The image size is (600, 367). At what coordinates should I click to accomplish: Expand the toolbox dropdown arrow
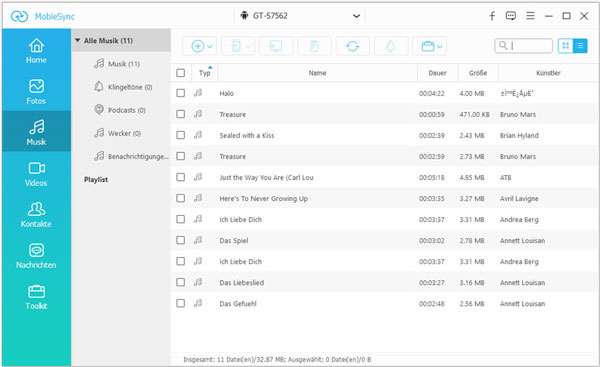pos(440,47)
